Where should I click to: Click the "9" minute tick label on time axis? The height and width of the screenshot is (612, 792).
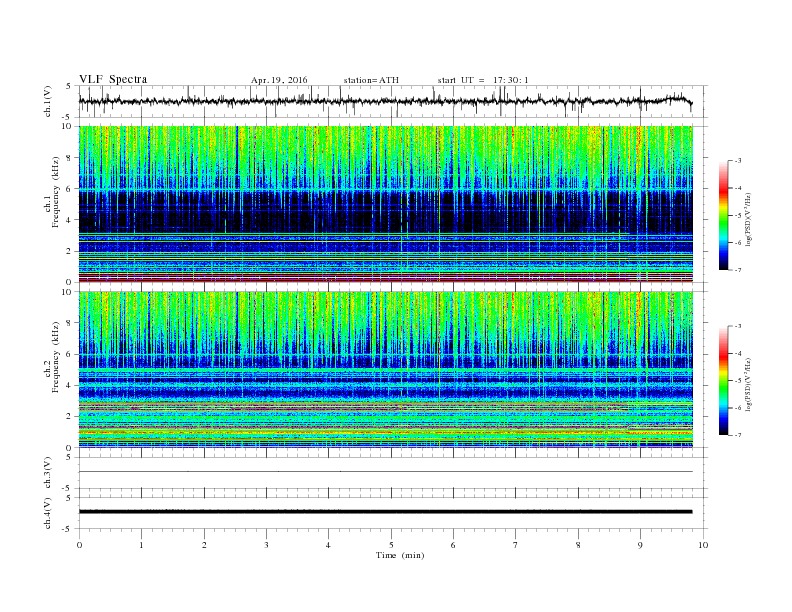pos(640,545)
